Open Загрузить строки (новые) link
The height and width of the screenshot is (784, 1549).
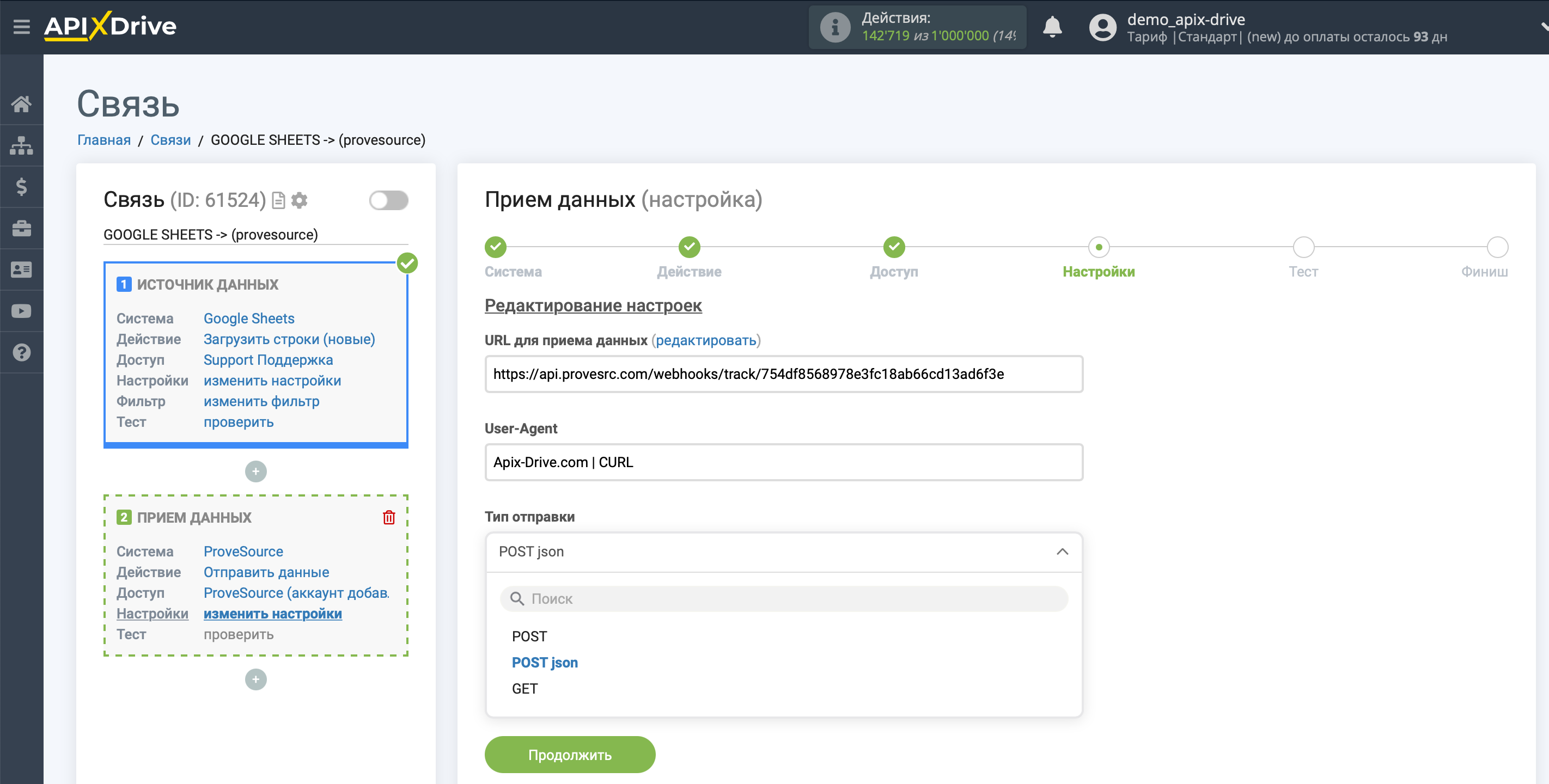(289, 339)
